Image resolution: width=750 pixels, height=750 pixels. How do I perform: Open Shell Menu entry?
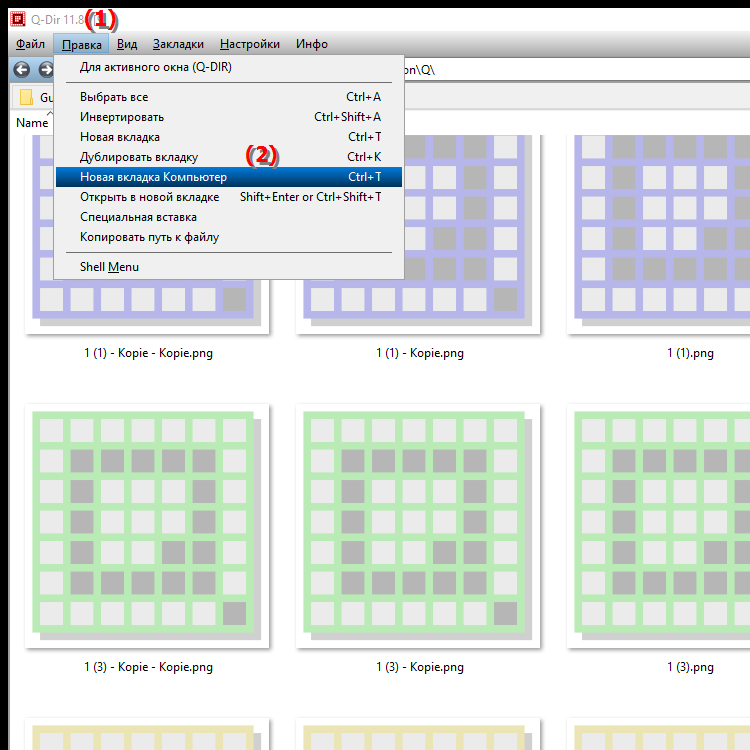[x=229, y=267]
